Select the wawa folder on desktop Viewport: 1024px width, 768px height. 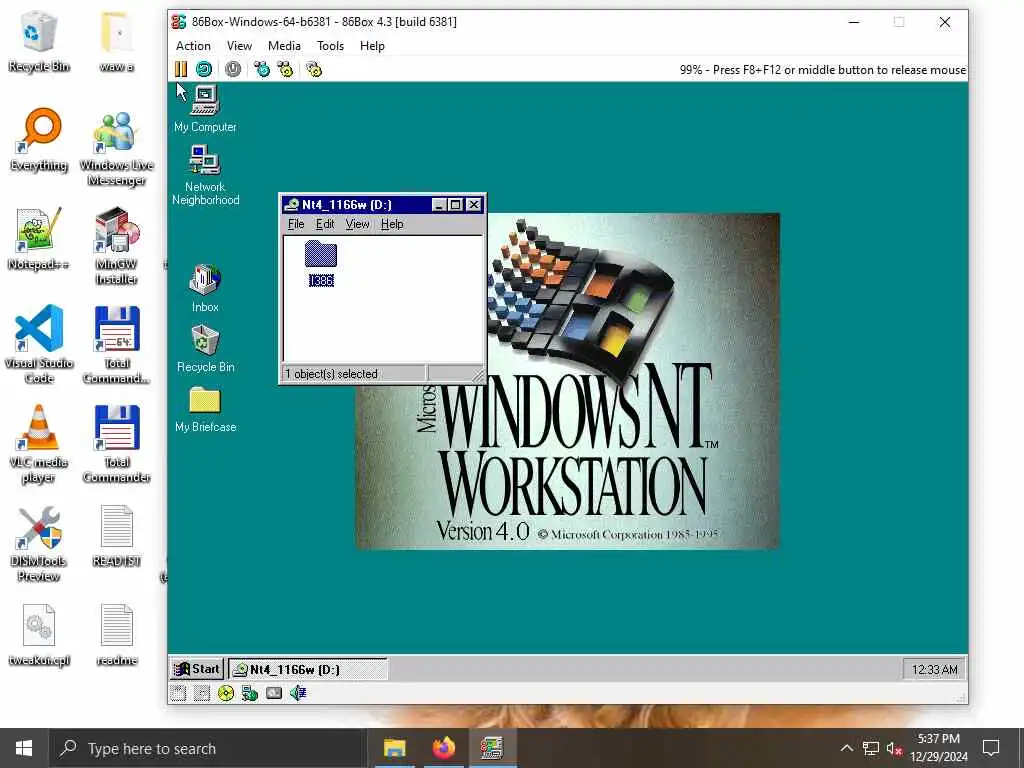pos(116,41)
